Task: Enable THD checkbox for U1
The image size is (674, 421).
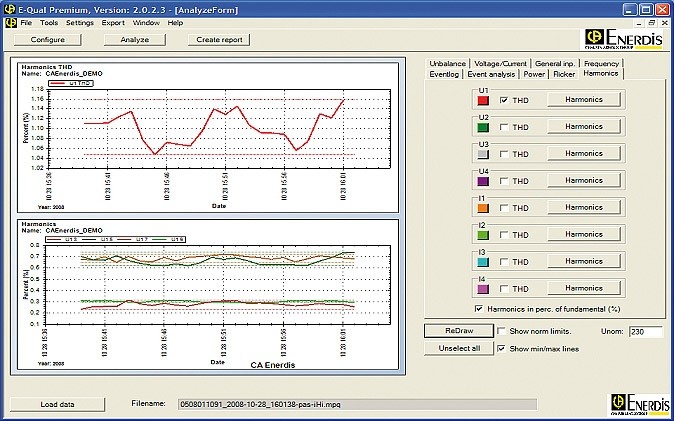Action: 504,100
